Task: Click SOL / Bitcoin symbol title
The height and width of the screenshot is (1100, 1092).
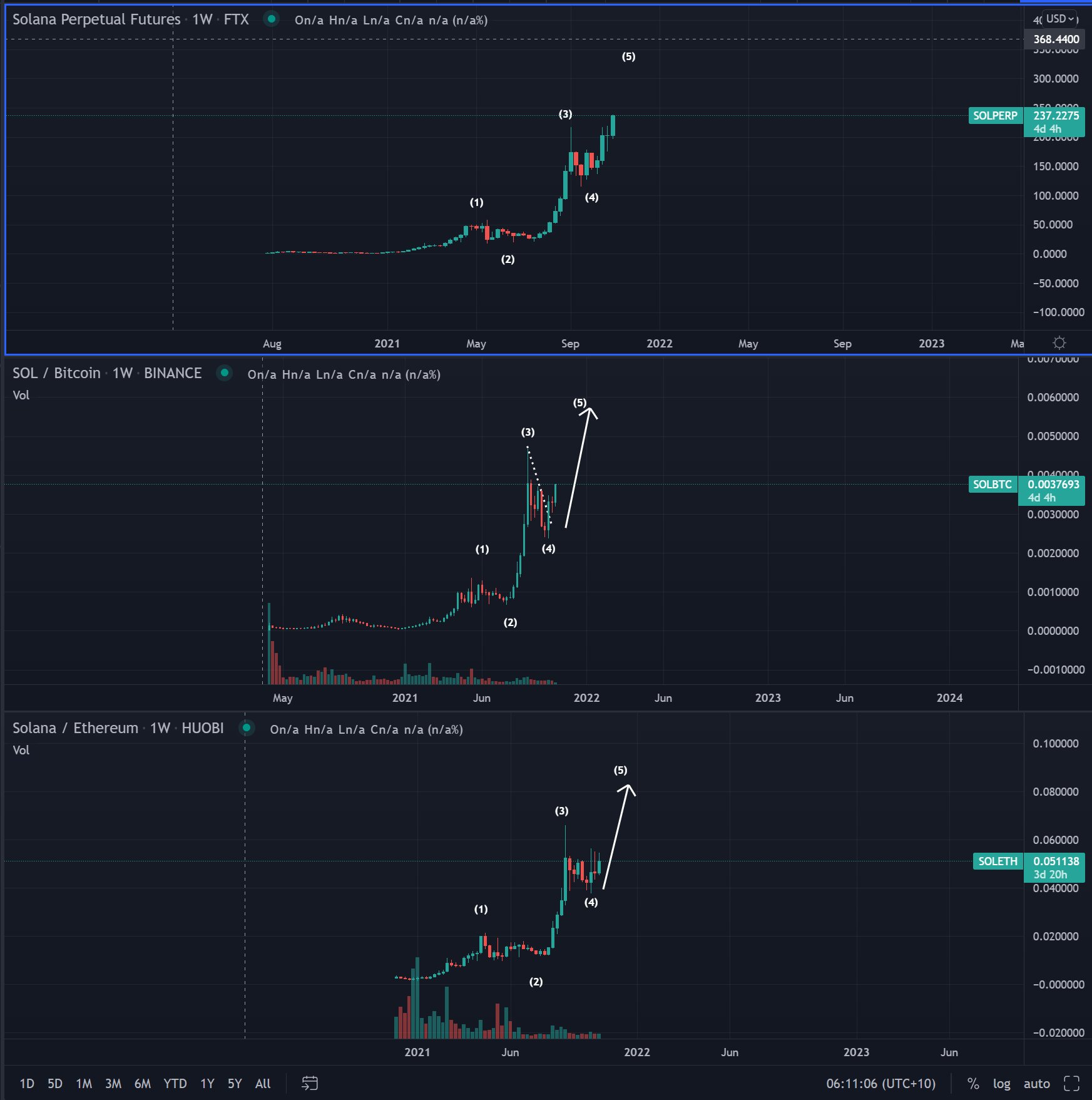Action: 56,373
